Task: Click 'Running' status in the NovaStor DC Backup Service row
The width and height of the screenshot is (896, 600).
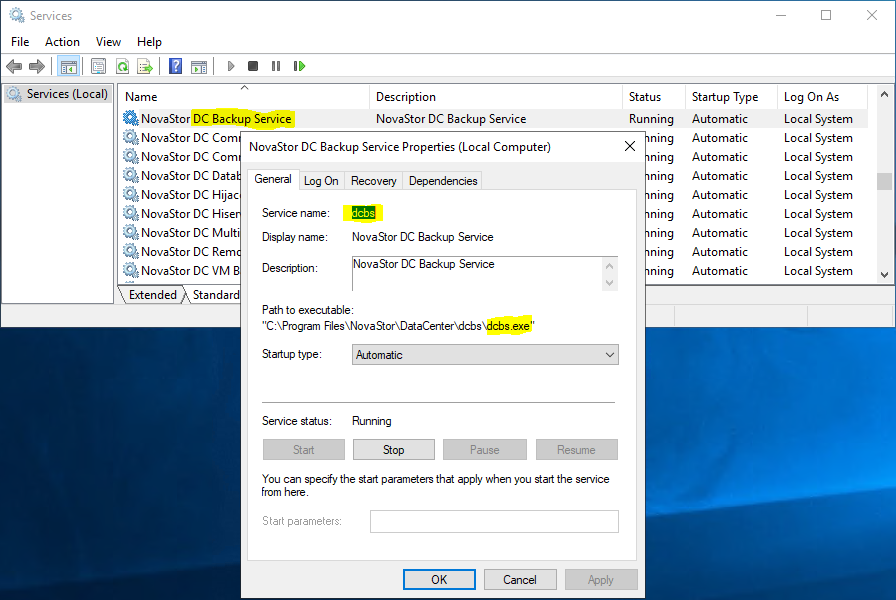Action: [x=651, y=119]
